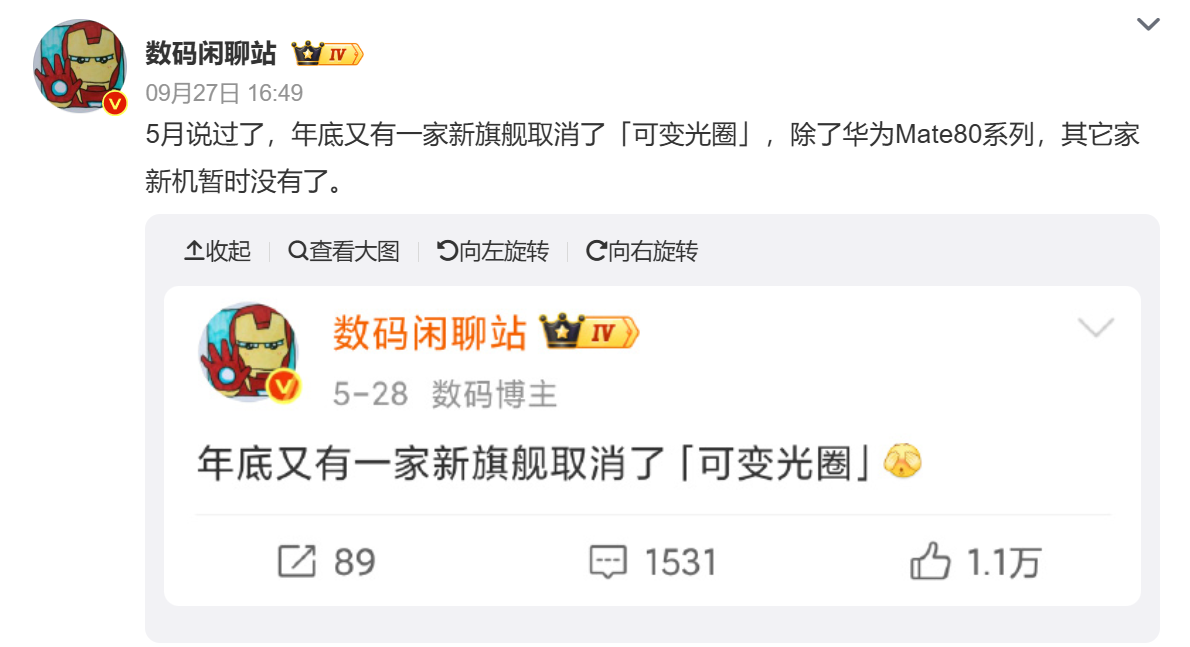The image size is (1190, 647).
Task: Click the Iron Man avatar of the main post
Action: coord(80,67)
